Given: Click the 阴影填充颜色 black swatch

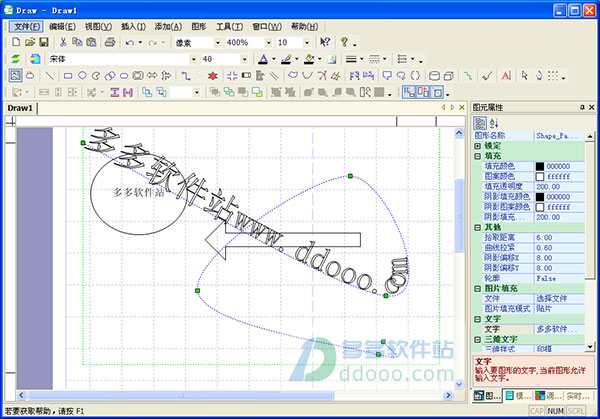Looking at the screenshot, I should pyautogui.click(x=540, y=197).
